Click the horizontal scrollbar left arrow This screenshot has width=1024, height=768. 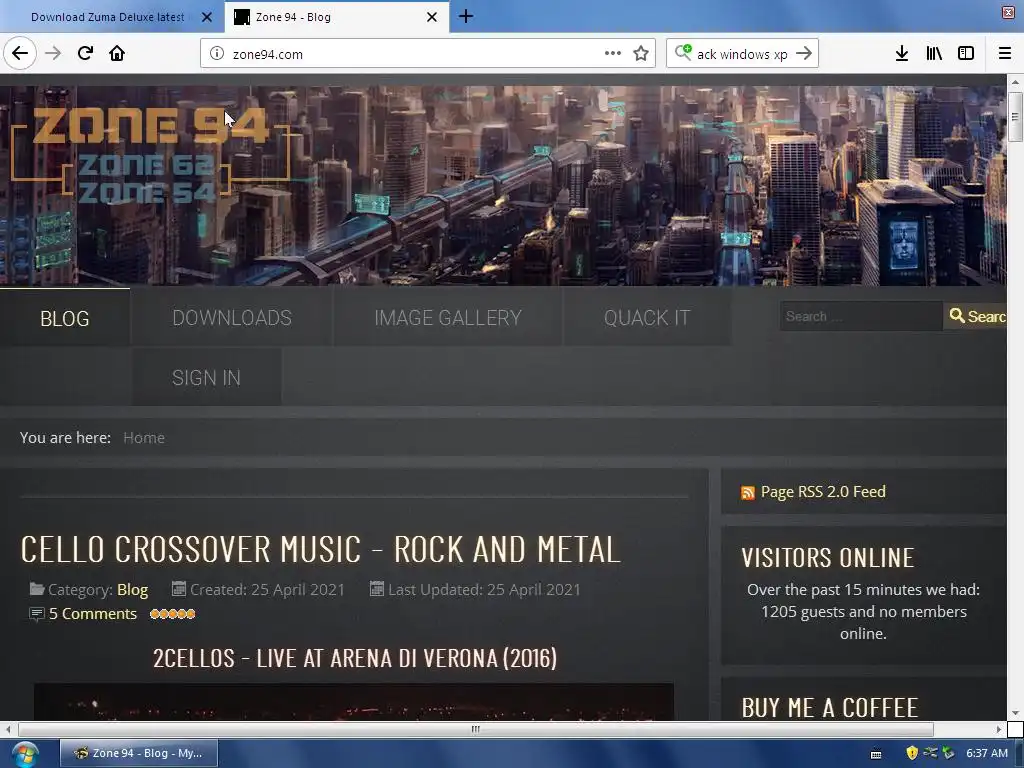point(7,729)
